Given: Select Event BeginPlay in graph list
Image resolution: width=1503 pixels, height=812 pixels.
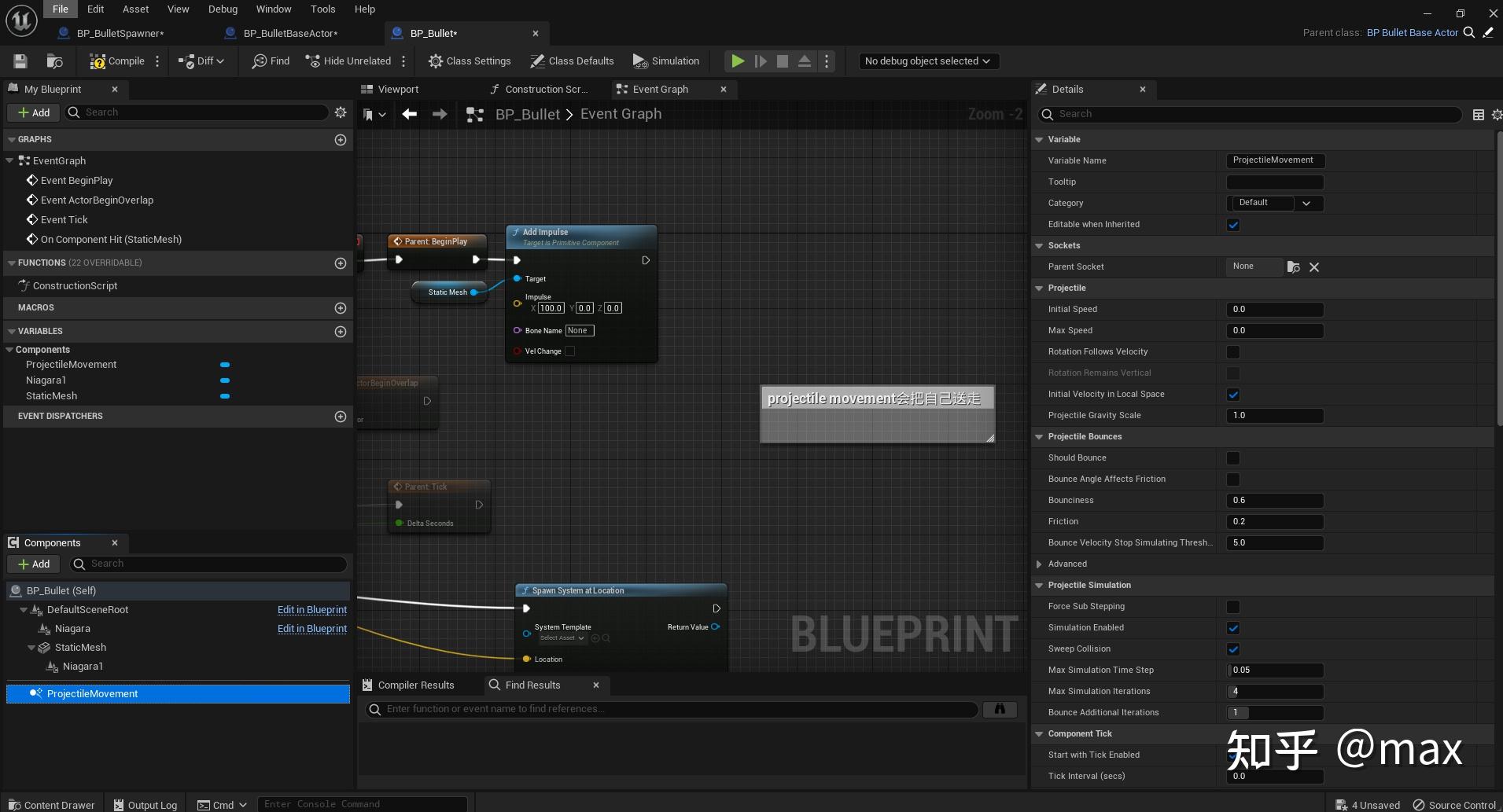Looking at the screenshot, I should tap(76, 181).
